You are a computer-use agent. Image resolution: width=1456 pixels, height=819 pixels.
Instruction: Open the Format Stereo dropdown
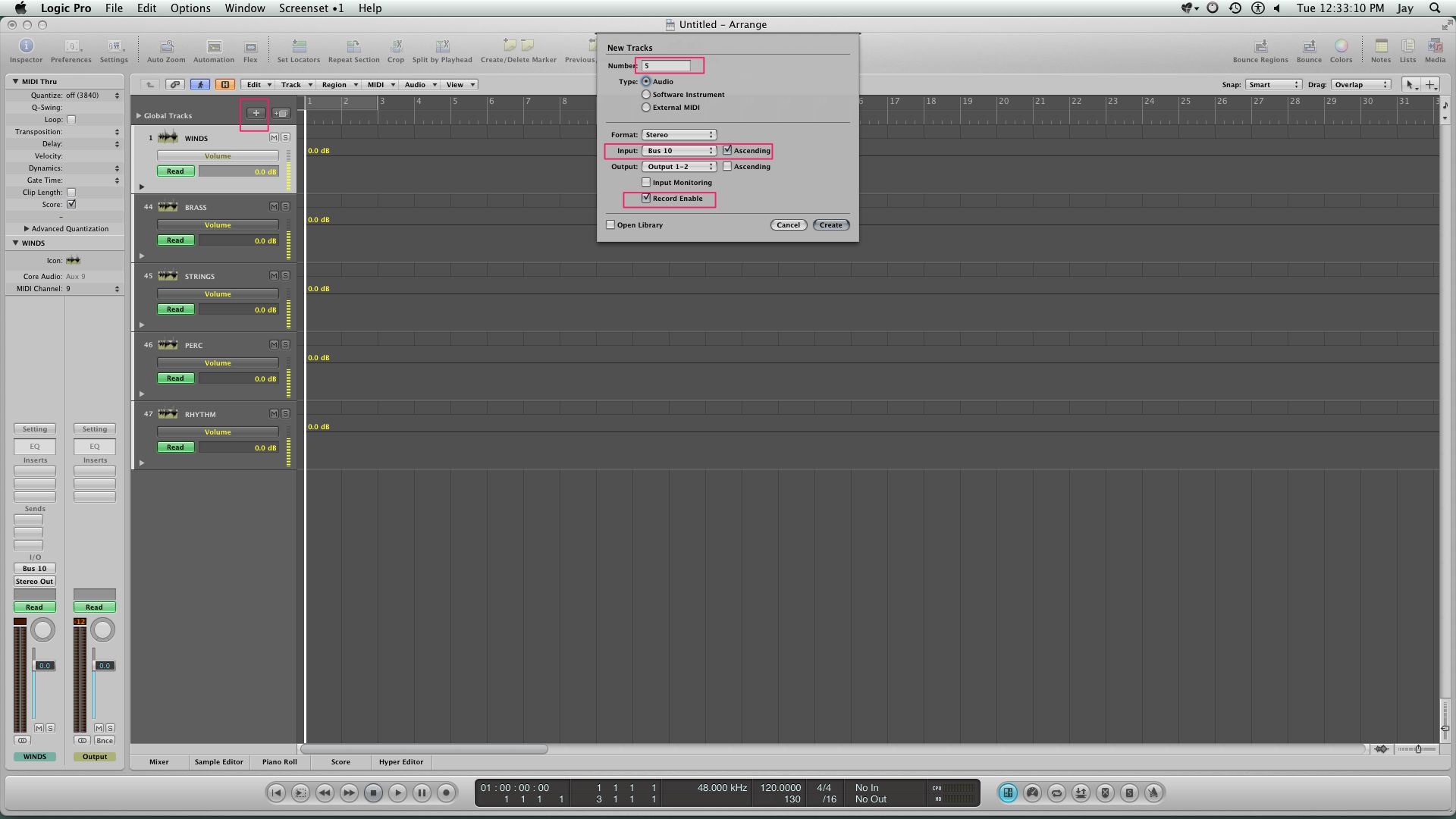point(679,134)
